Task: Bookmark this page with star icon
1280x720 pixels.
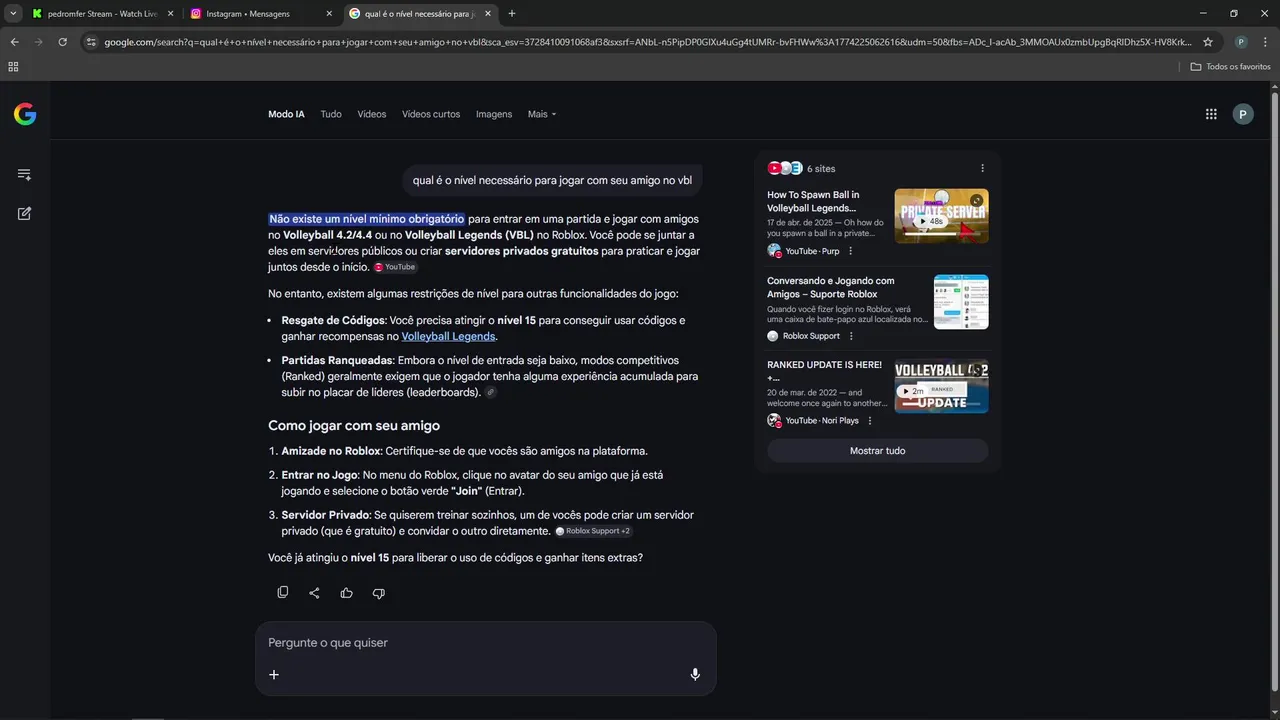Action: pyautogui.click(x=1208, y=42)
